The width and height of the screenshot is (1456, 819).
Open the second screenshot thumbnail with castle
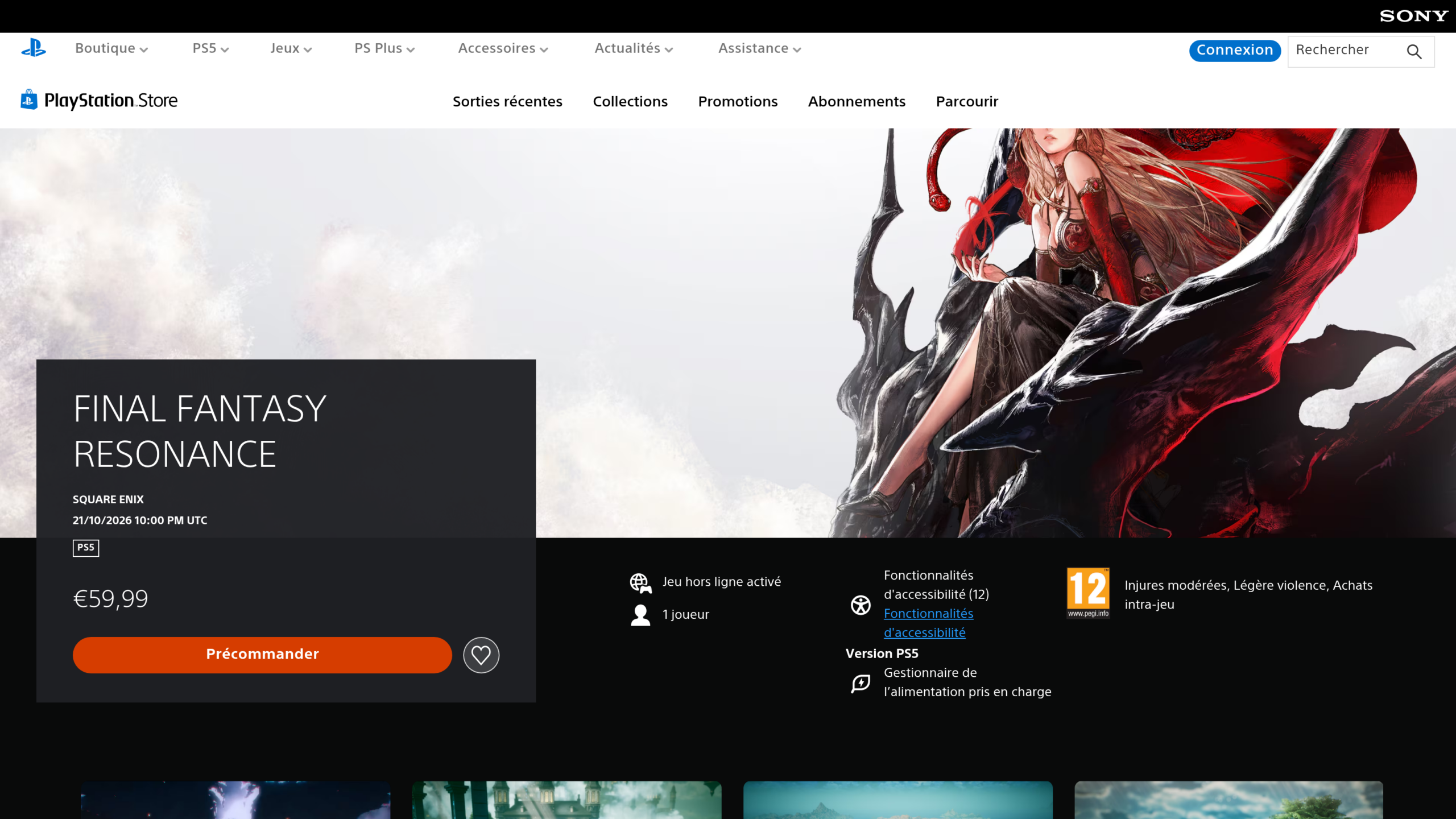coord(566,800)
